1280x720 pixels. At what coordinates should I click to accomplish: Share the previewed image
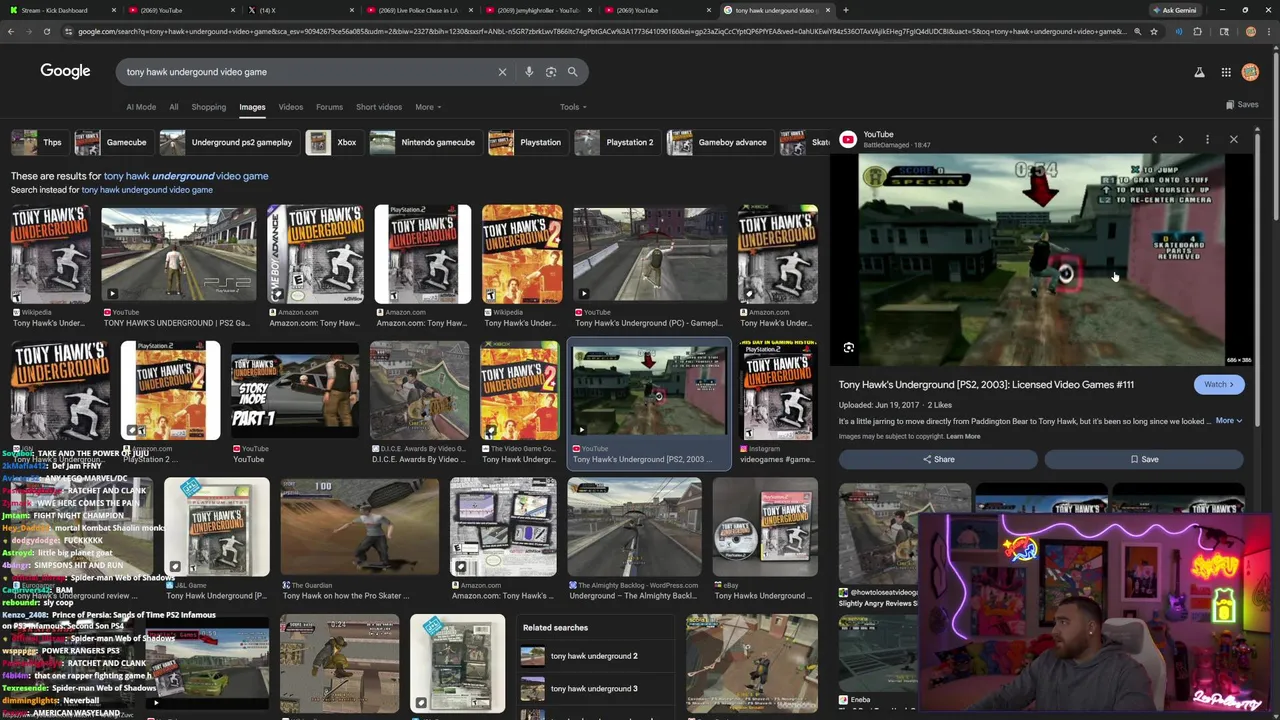(x=938, y=459)
